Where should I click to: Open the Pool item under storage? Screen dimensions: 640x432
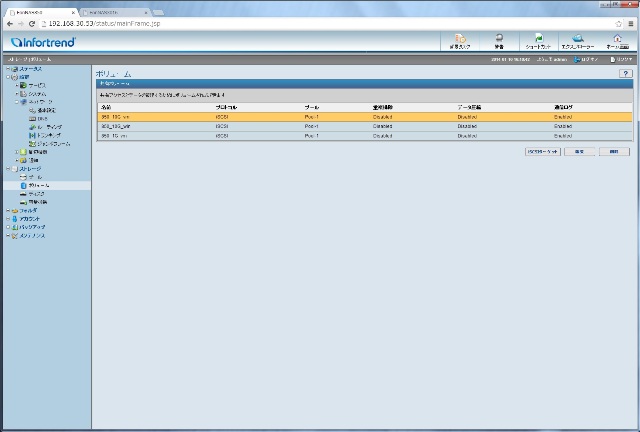tap(35, 177)
